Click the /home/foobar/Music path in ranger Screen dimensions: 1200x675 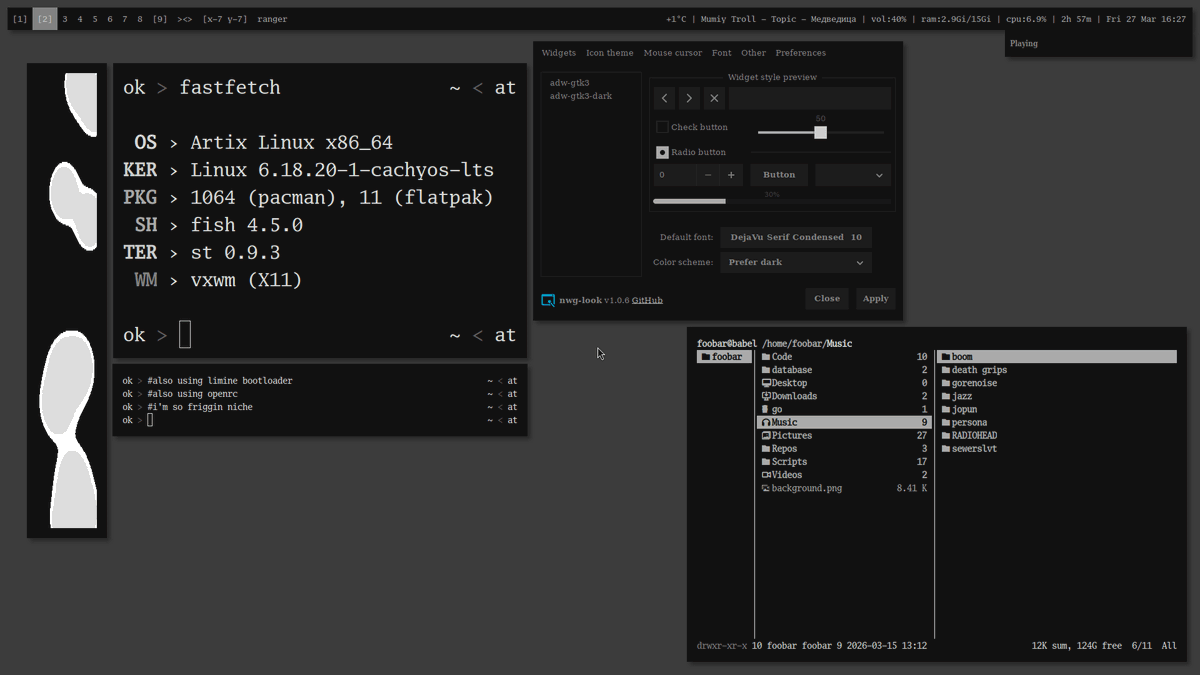pyautogui.click(x=807, y=344)
